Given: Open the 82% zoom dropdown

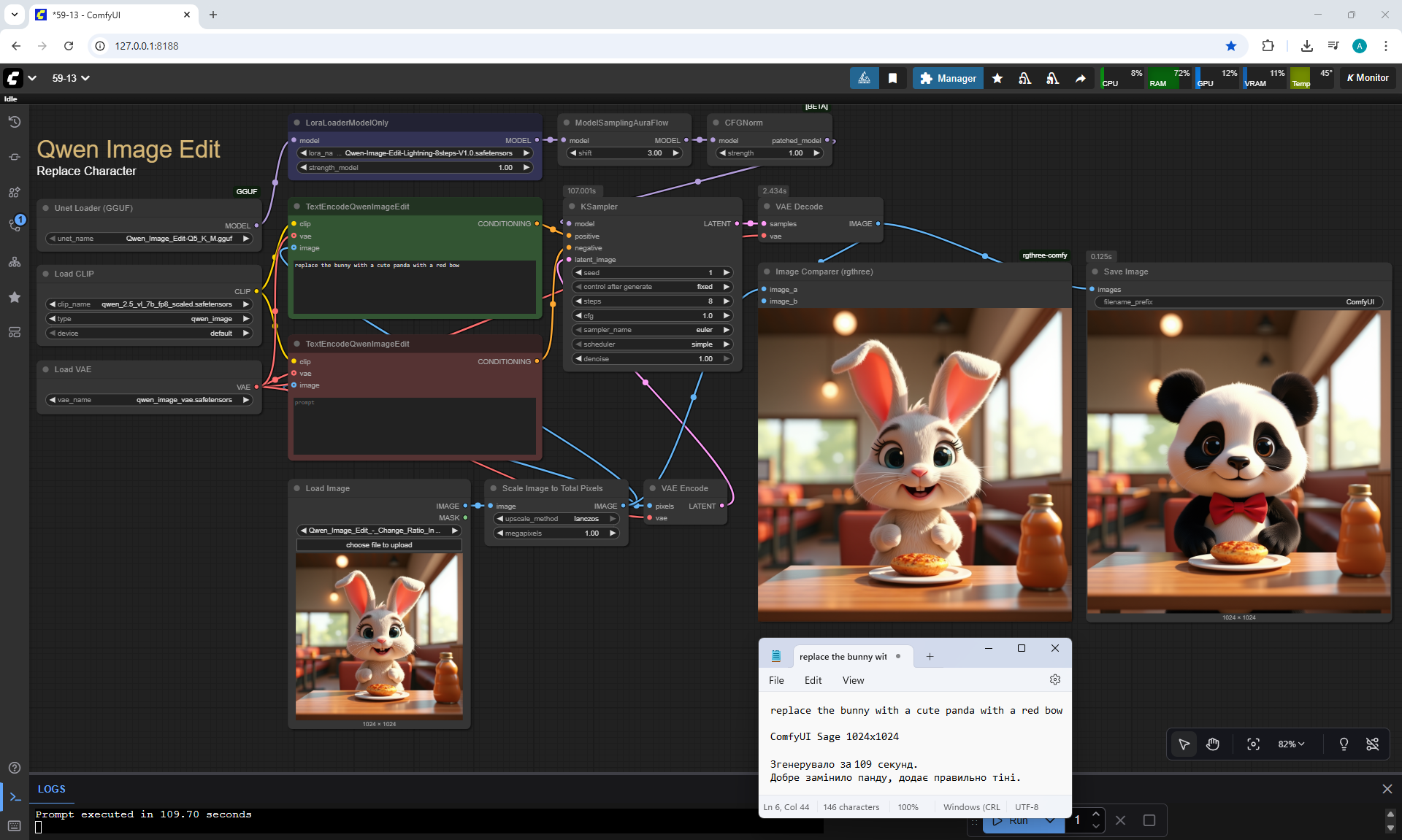Looking at the screenshot, I should (x=1290, y=744).
